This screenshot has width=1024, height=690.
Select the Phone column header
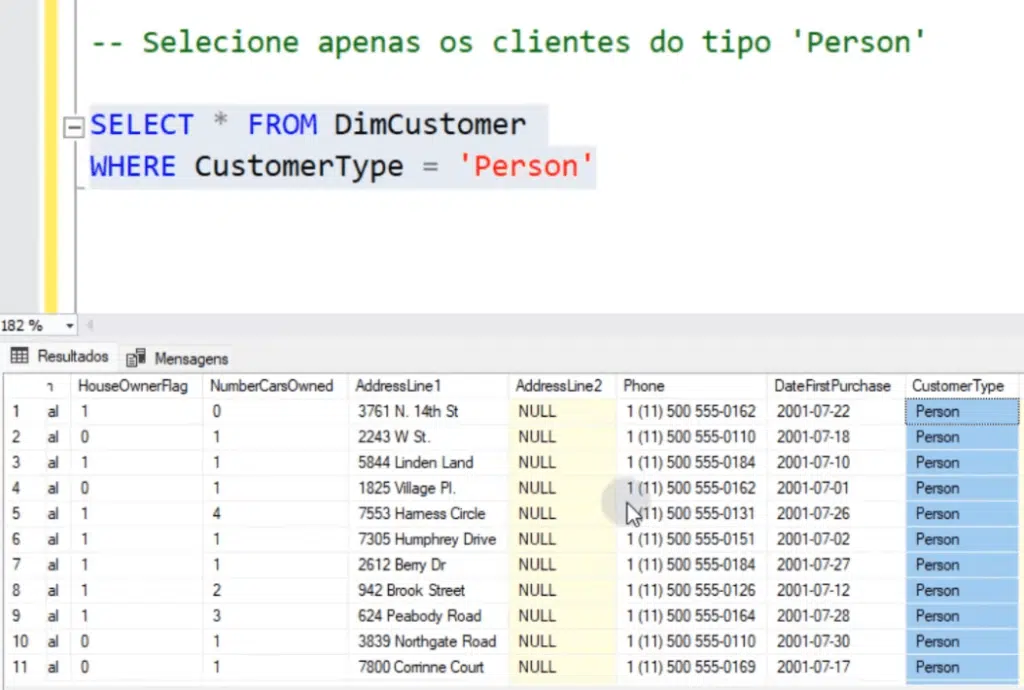[x=644, y=386]
